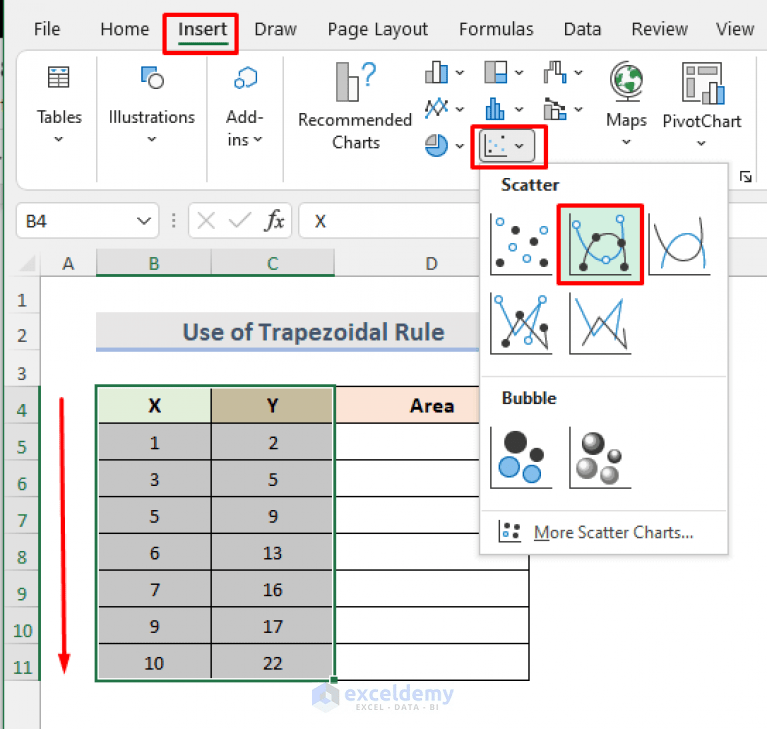
Task: Click the Maps globe icon
Action: tap(627, 81)
